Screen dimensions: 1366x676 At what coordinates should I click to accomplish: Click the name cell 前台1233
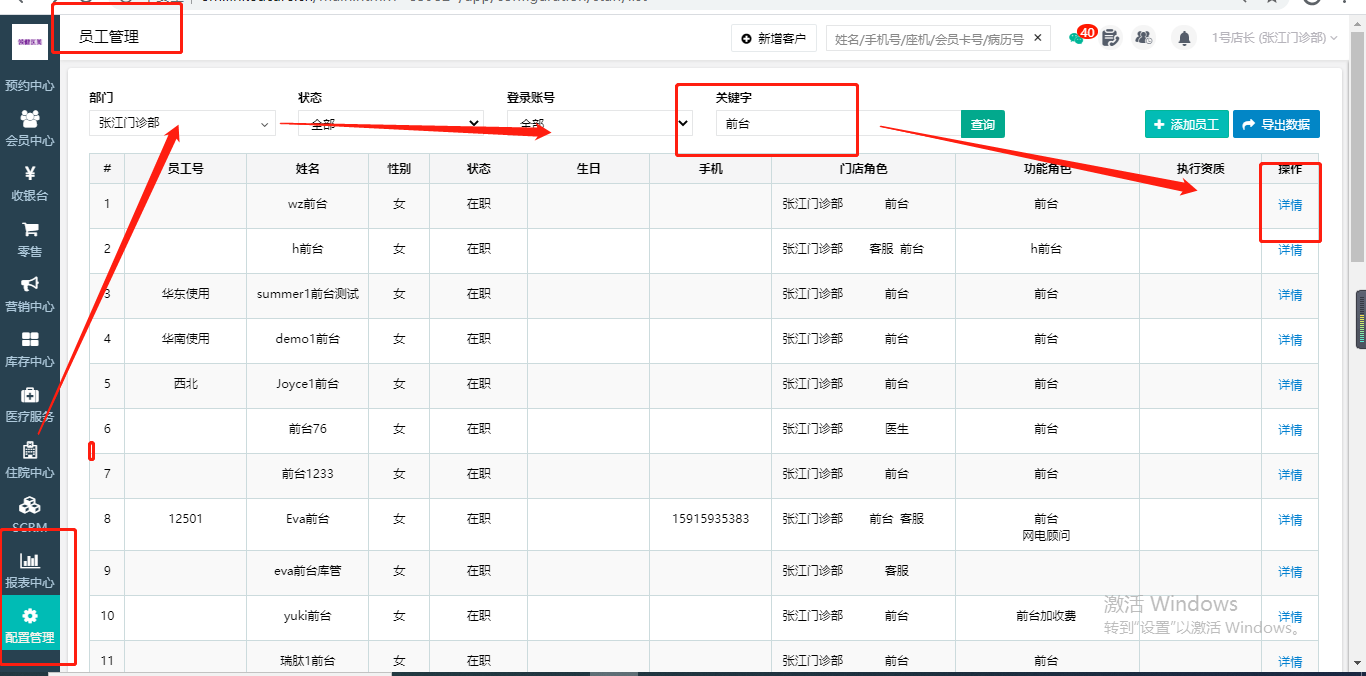(307, 474)
